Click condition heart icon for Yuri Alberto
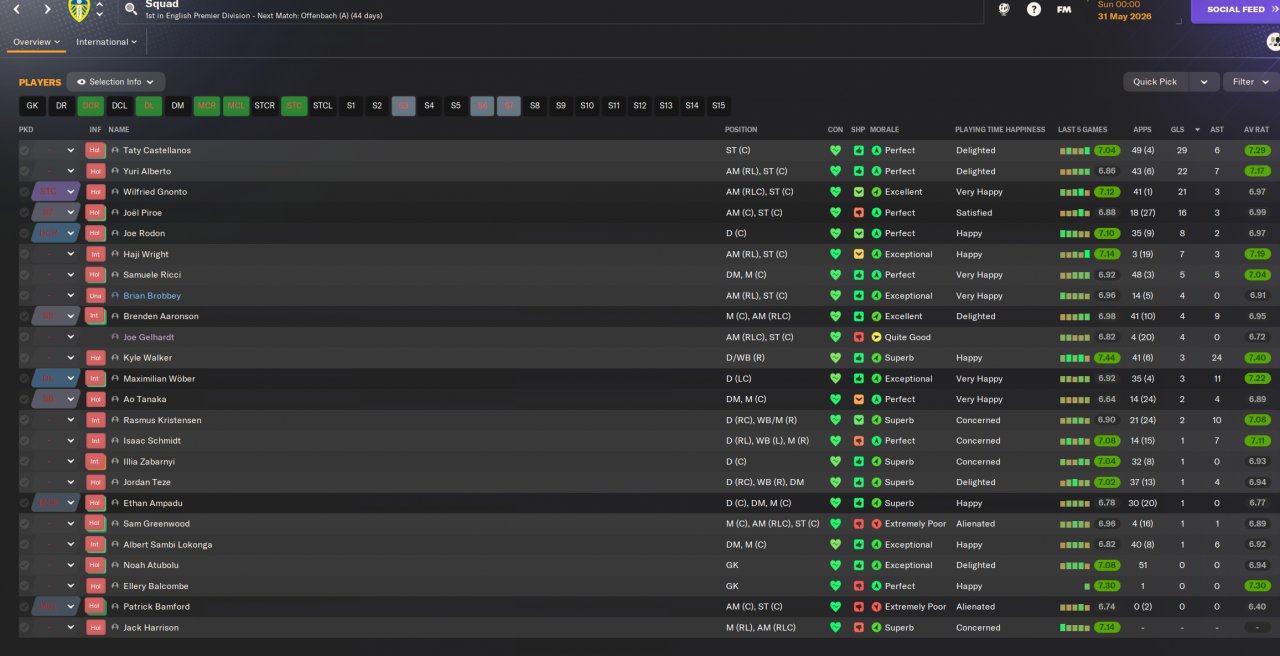Viewport: 1280px width, 656px height. pos(835,171)
